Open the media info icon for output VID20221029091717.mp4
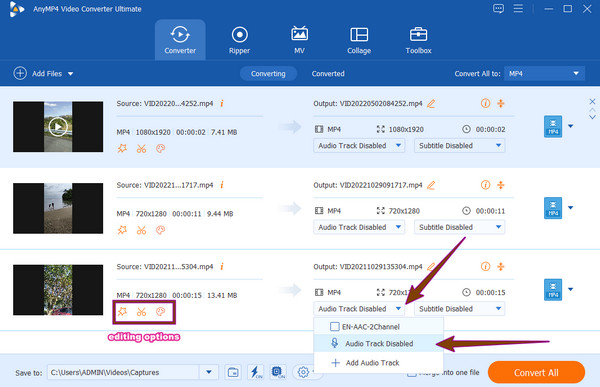Image resolution: width=600 pixels, height=387 pixels. pyautogui.click(x=485, y=185)
